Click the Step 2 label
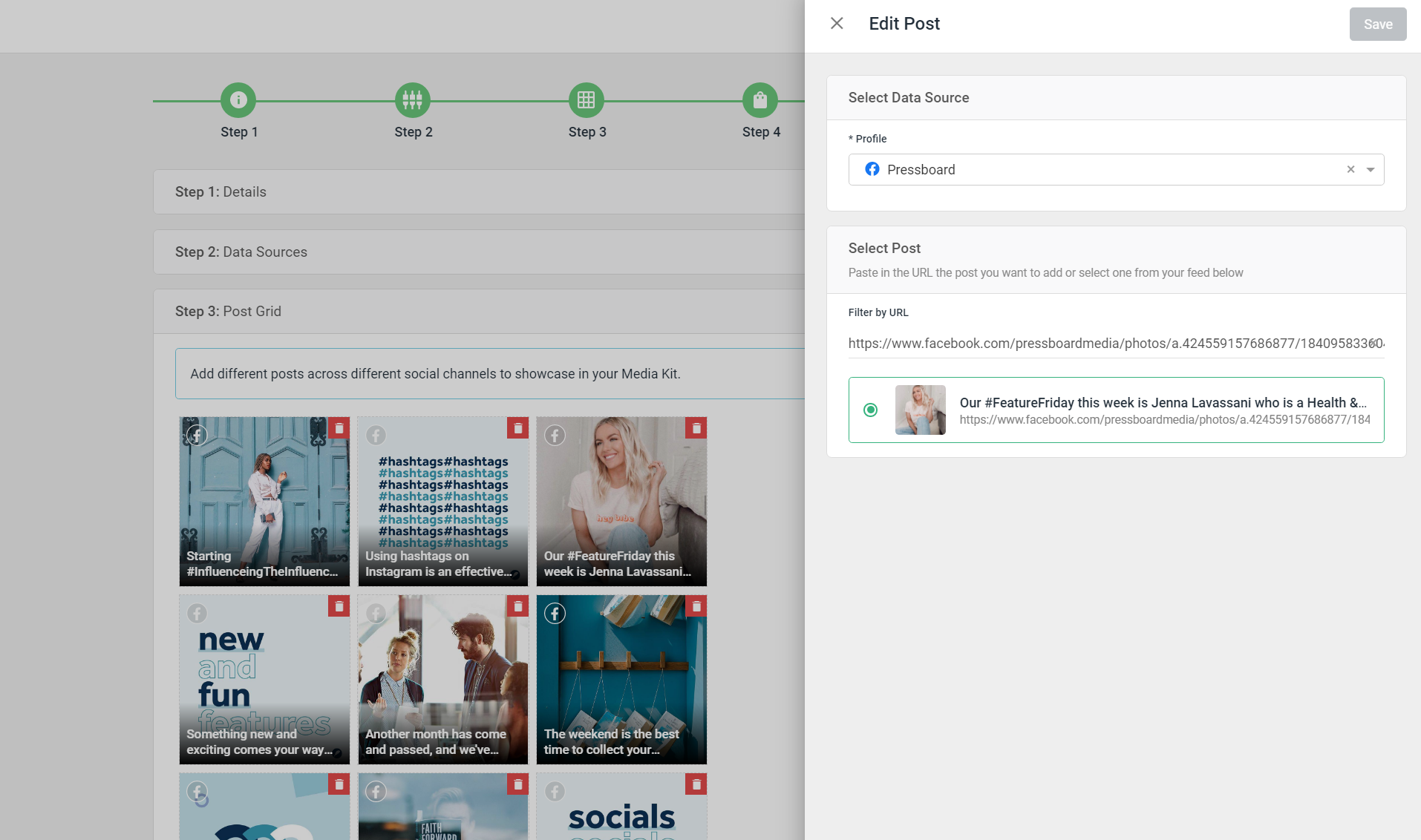Screen dimensions: 1421x840 [414, 132]
